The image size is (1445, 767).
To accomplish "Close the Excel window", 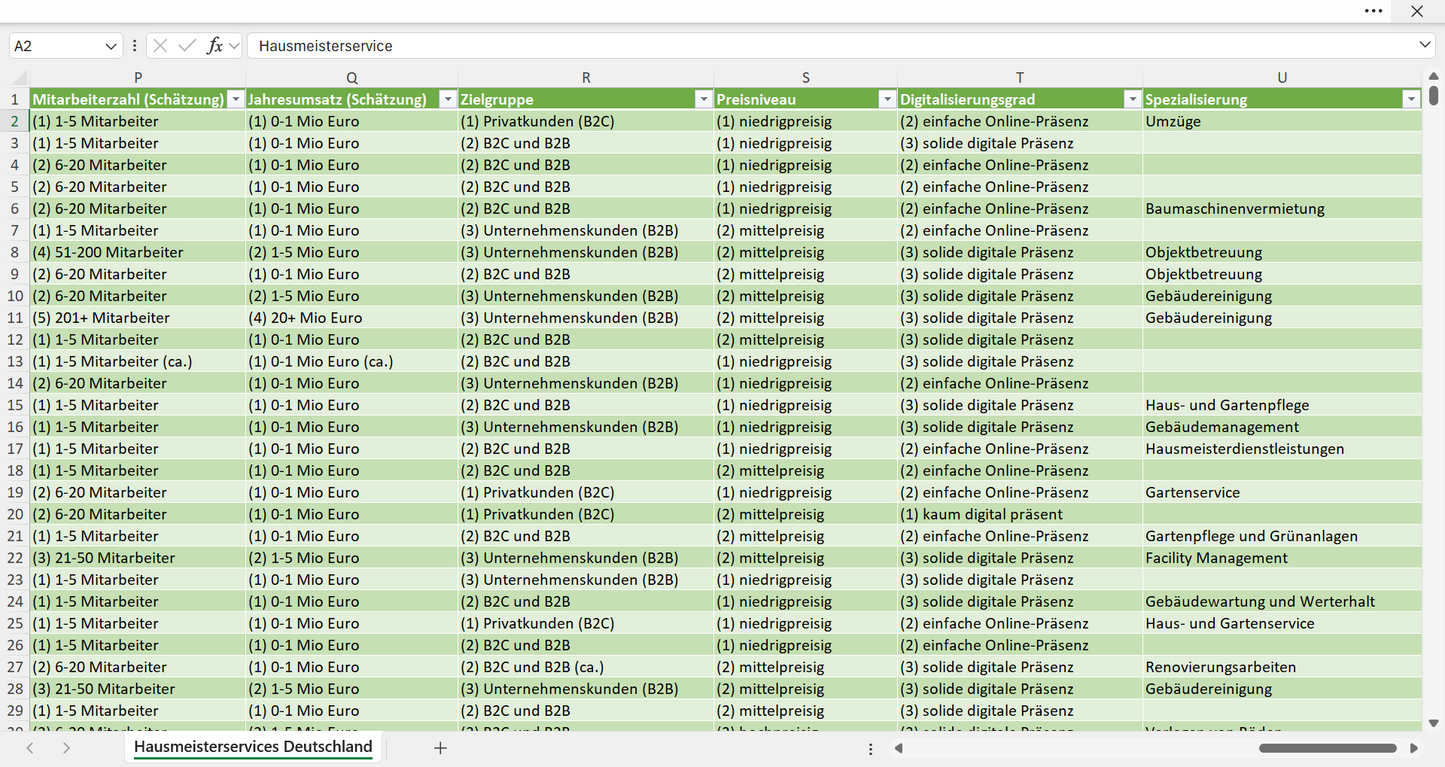I will tap(1417, 11).
